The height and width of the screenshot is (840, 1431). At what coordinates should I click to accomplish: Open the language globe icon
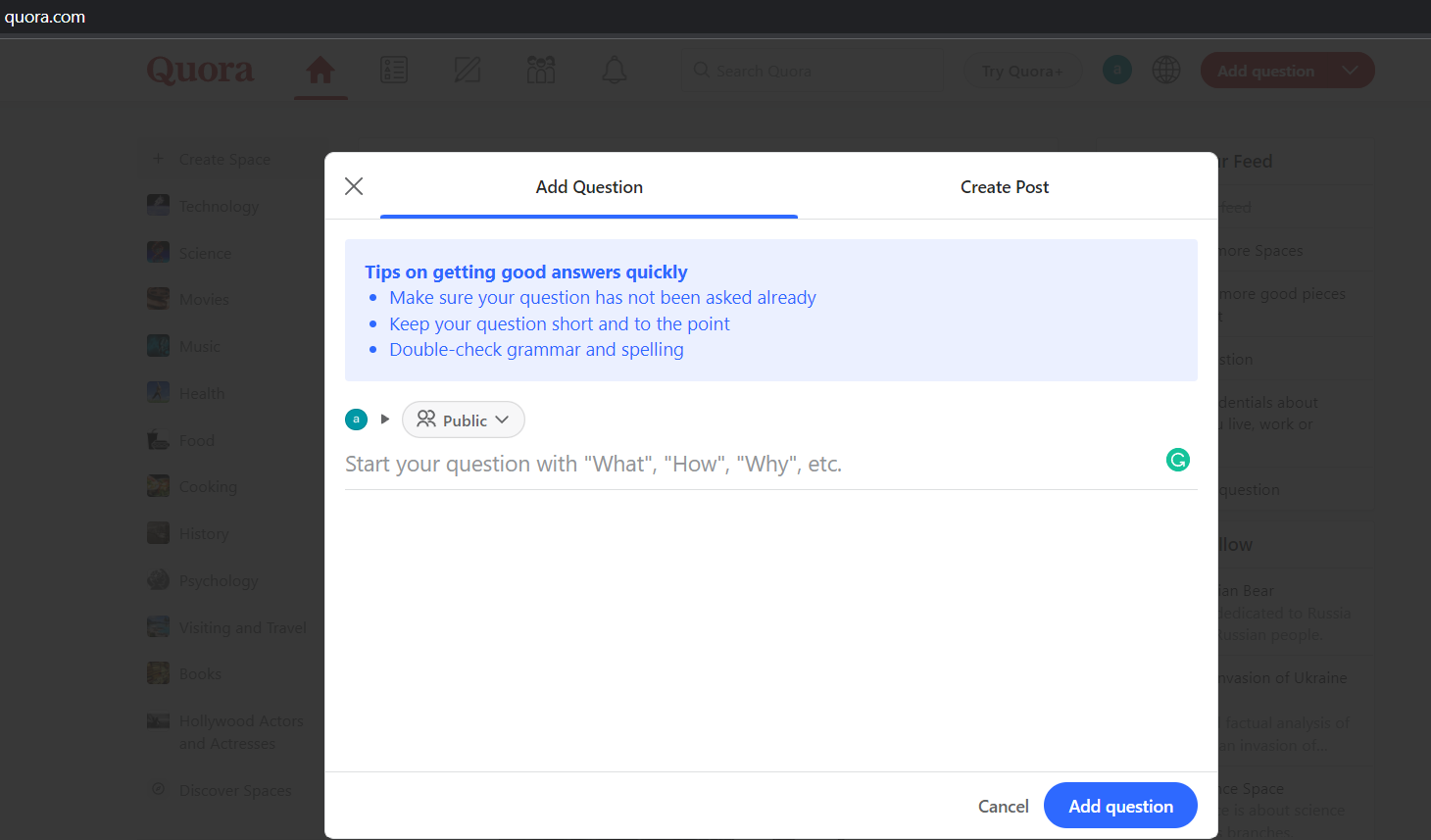[x=1166, y=70]
